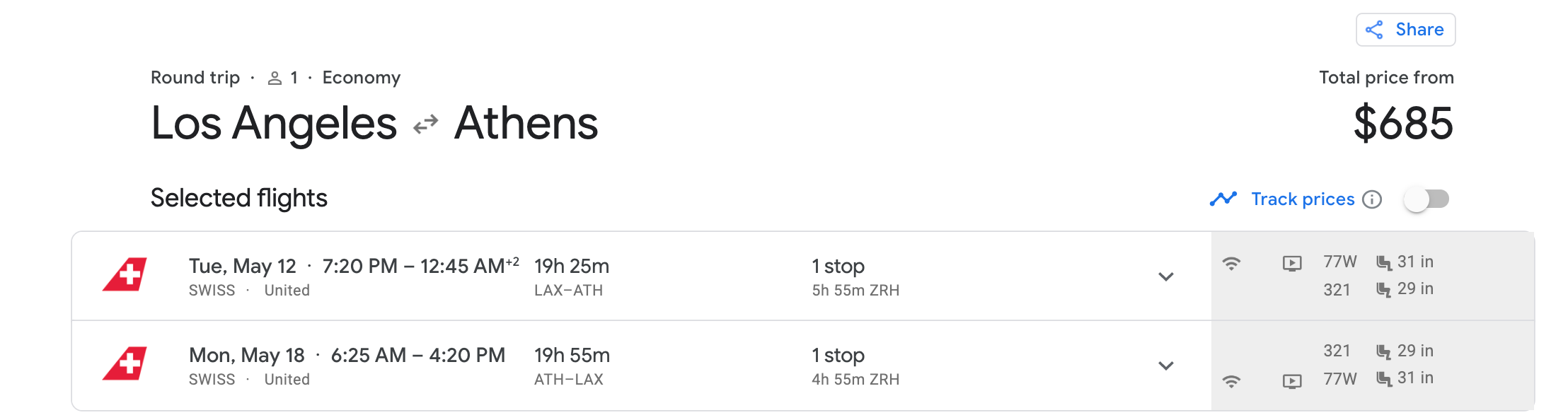Click the passenger count person icon
This screenshot has width=1568, height=420.
(275, 78)
